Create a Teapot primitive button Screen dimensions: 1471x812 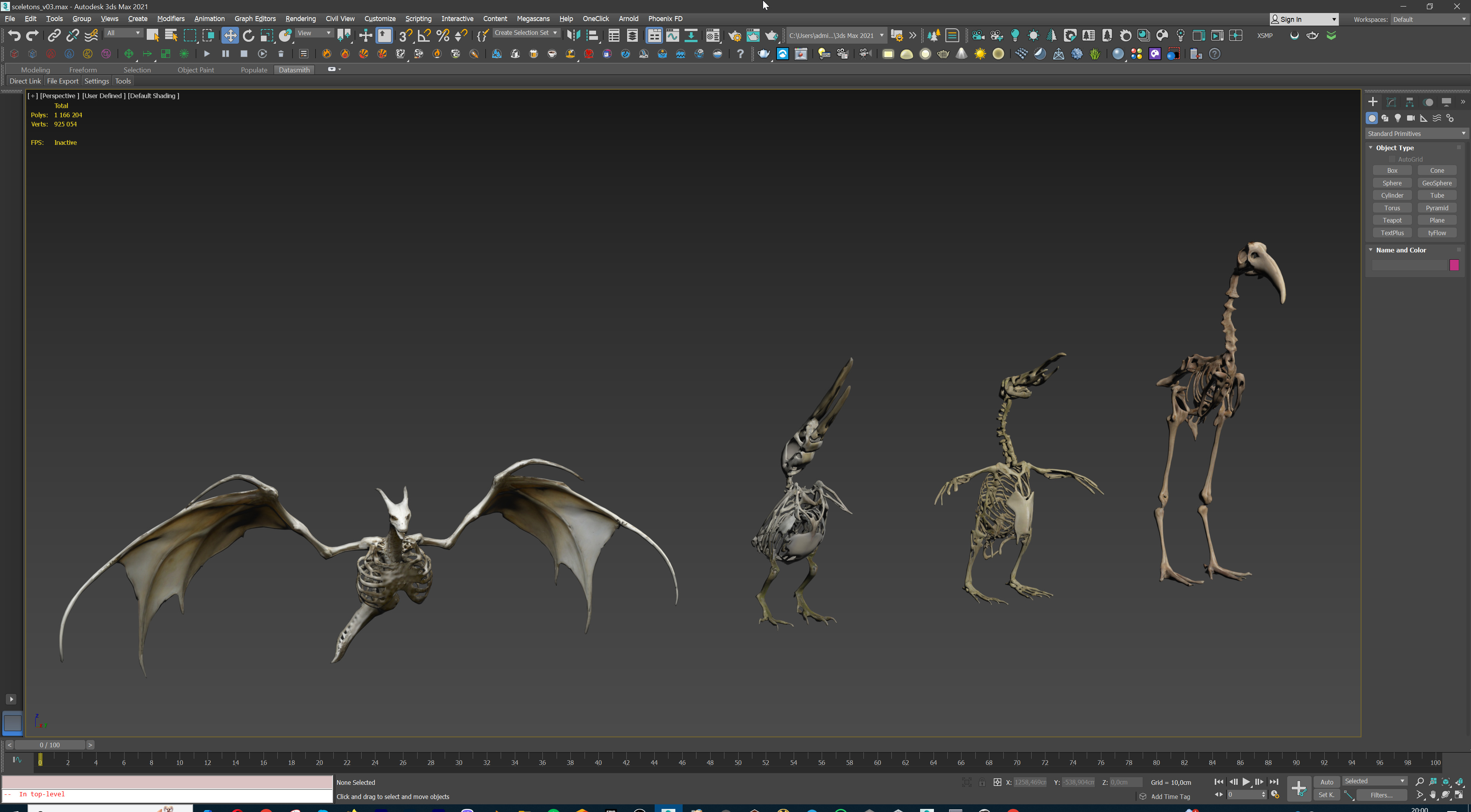click(x=1392, y=220)
